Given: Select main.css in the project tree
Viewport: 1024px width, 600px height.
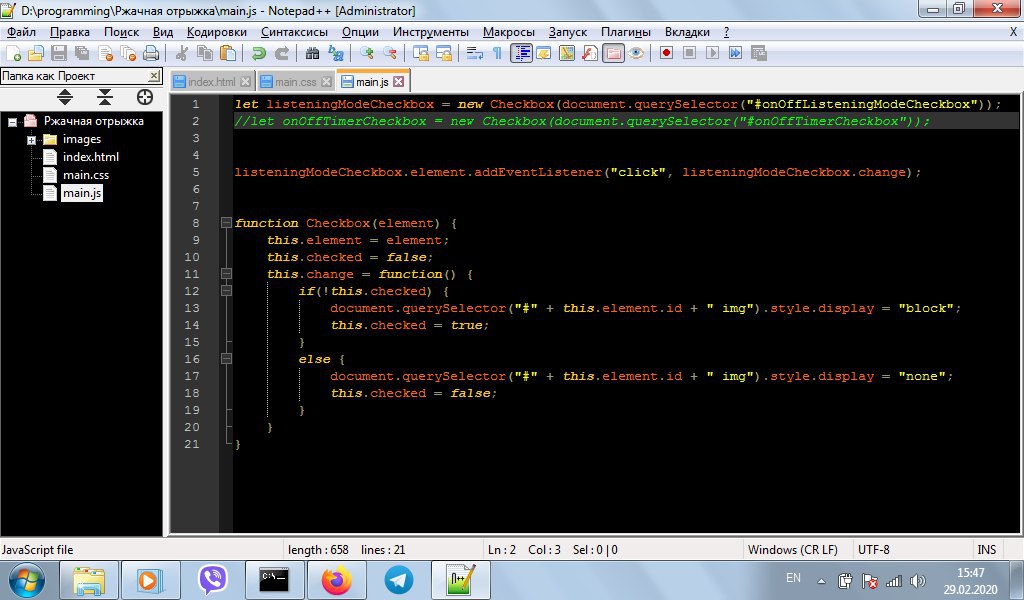Looking at the screenshot, I should click(86, 175).
